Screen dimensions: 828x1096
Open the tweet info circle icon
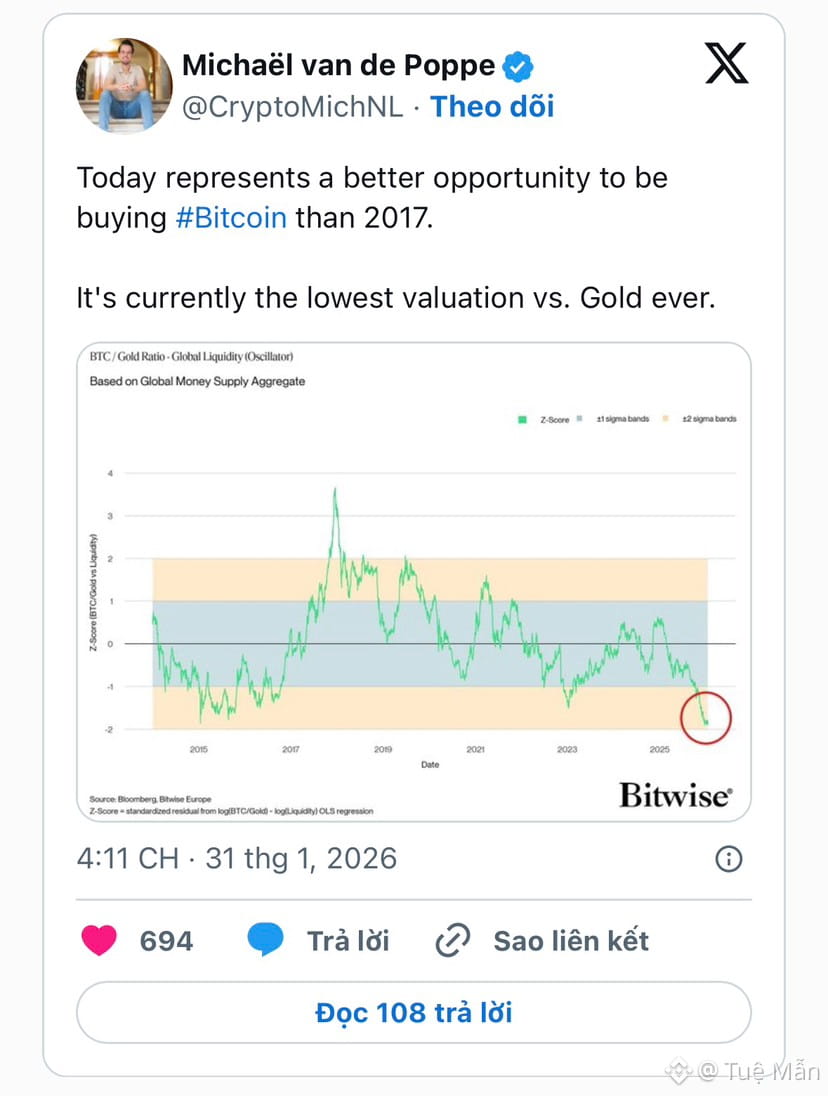729,858
